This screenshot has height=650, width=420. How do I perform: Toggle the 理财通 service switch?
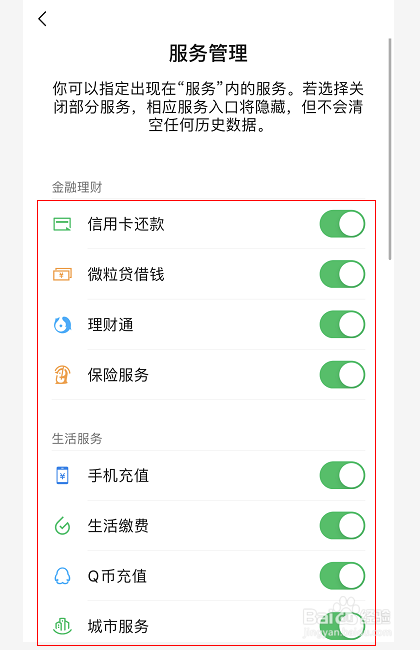(x=342, y=324)
